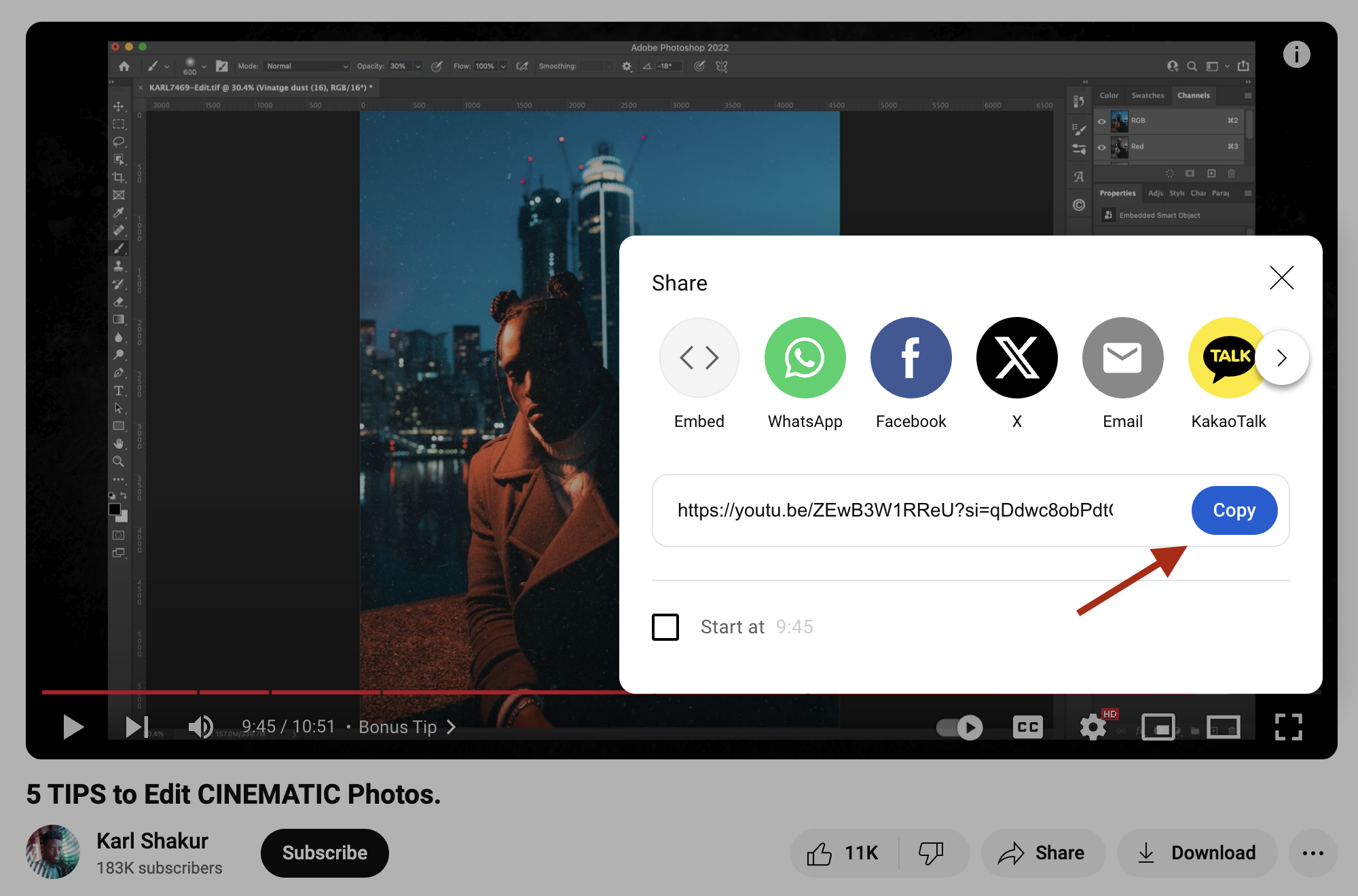This screenshot has height=896, width=1358.
Task: Click the Embed share icon
Action: 699,358
